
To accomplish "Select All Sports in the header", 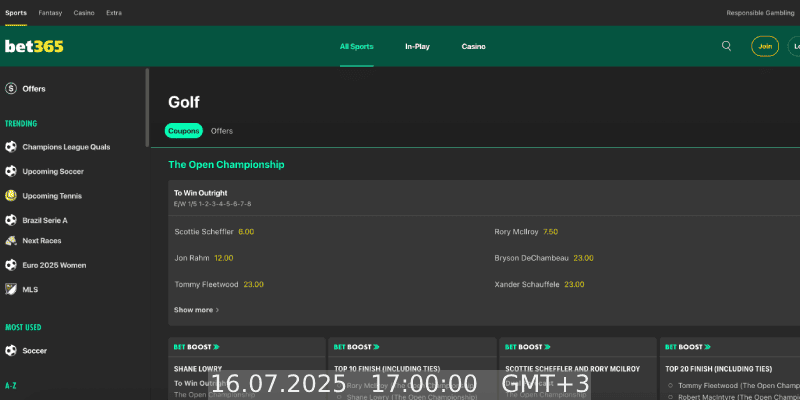I will (357, 46).
